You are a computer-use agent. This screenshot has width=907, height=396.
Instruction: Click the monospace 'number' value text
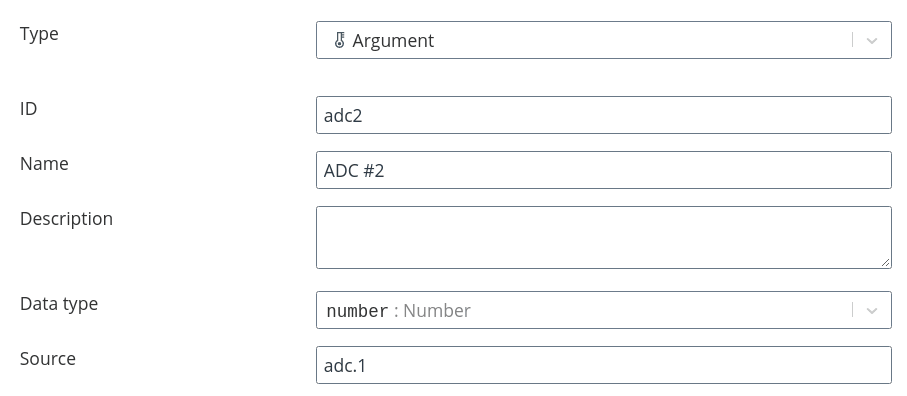point(357,311)
